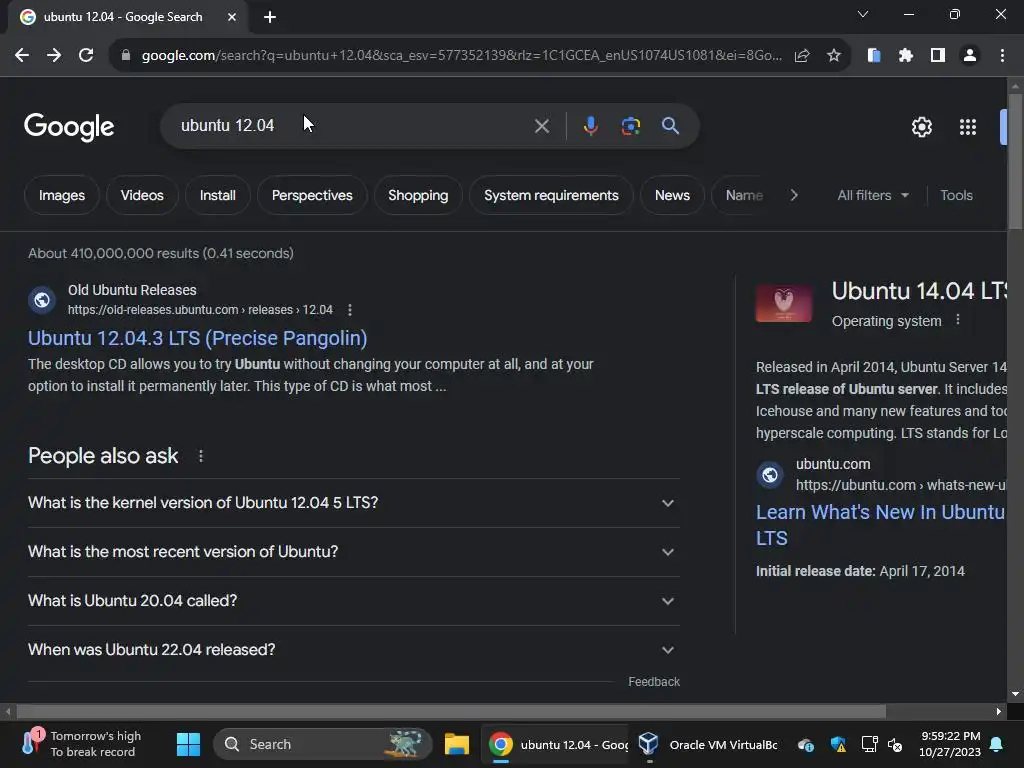The width and height of the screenshot is (1024, 768).
Task: Open the Ubuntu 14.04 knowledge panel thumbnail
Action: [784, 303]
